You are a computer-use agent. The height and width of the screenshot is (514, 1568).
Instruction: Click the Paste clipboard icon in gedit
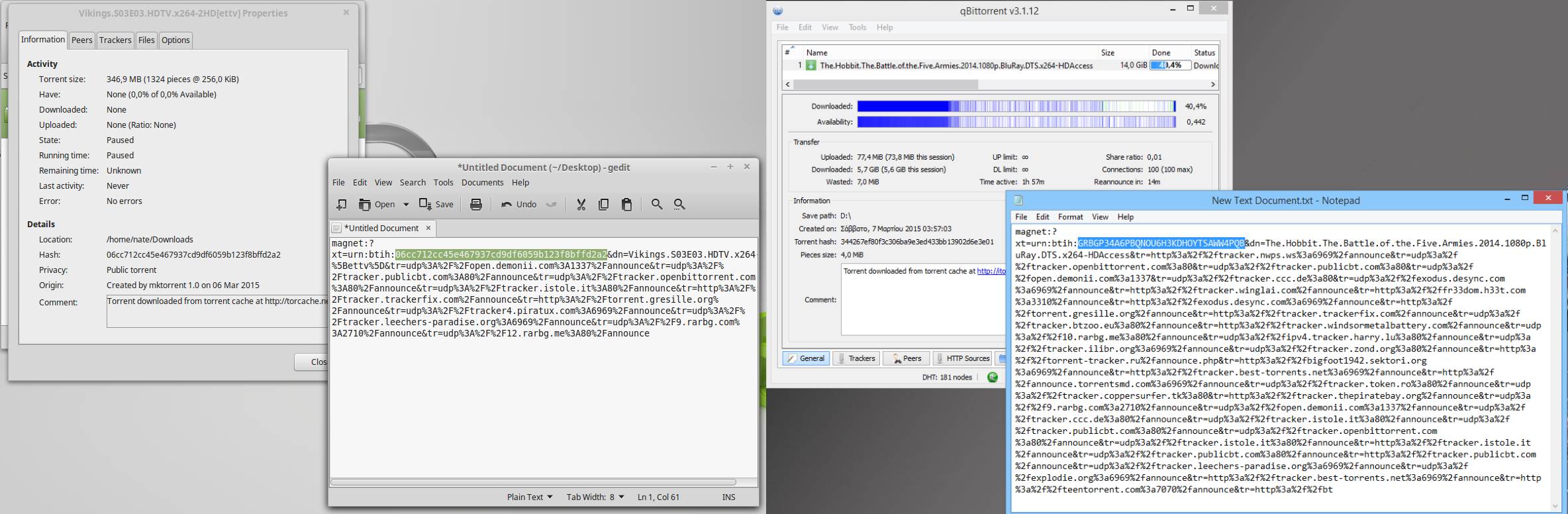626,205
